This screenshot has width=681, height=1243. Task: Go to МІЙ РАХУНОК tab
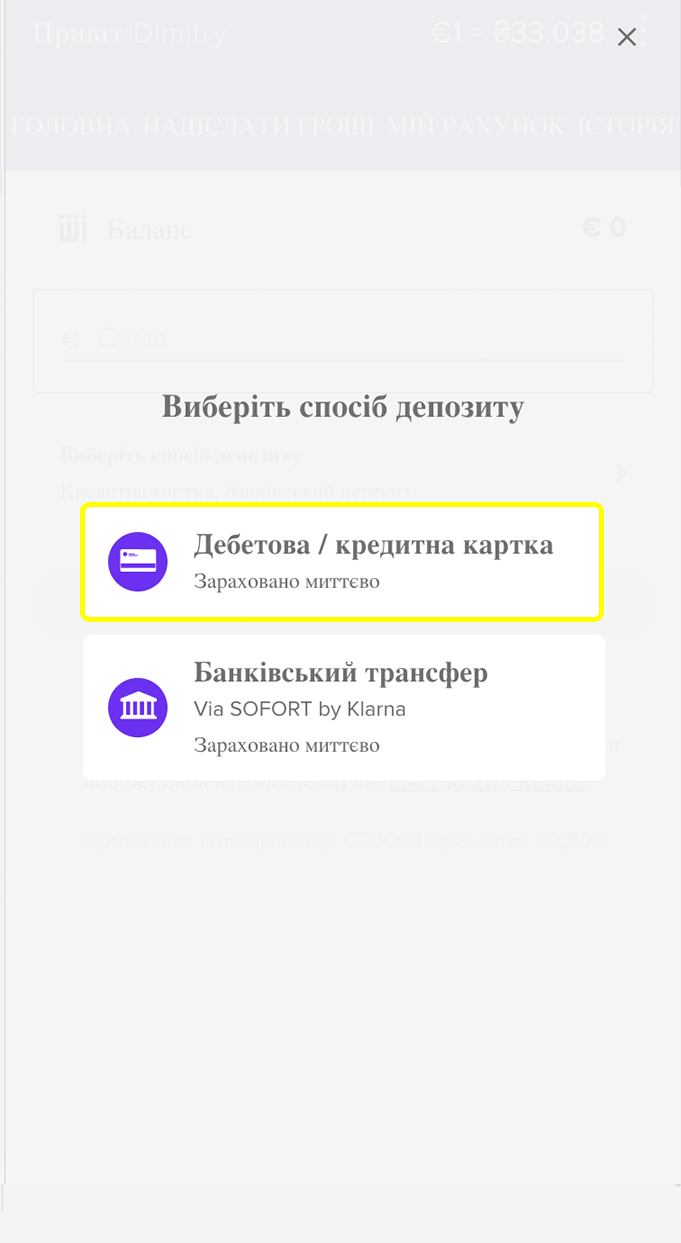point(476,126)
